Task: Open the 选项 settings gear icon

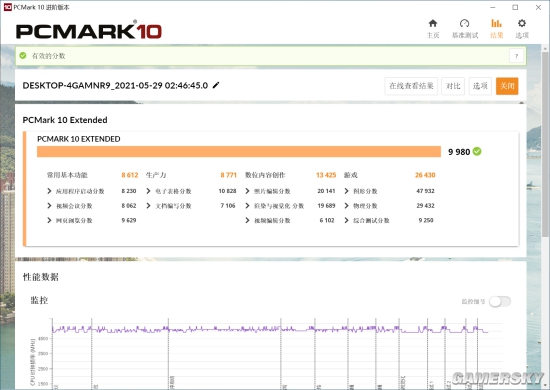Action: [x=522, y=23]
